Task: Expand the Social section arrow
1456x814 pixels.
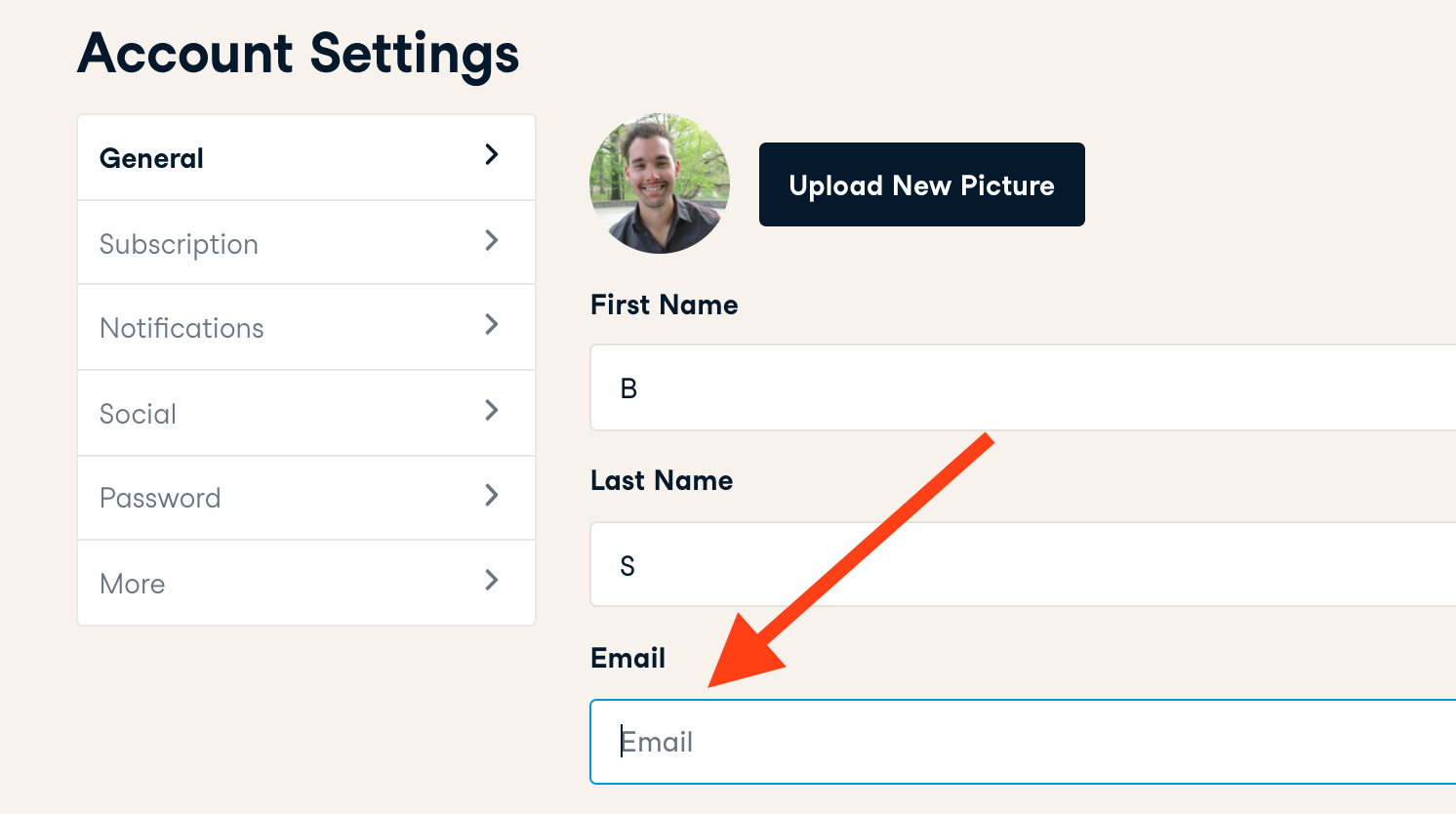Action: [x=492, y=410]
